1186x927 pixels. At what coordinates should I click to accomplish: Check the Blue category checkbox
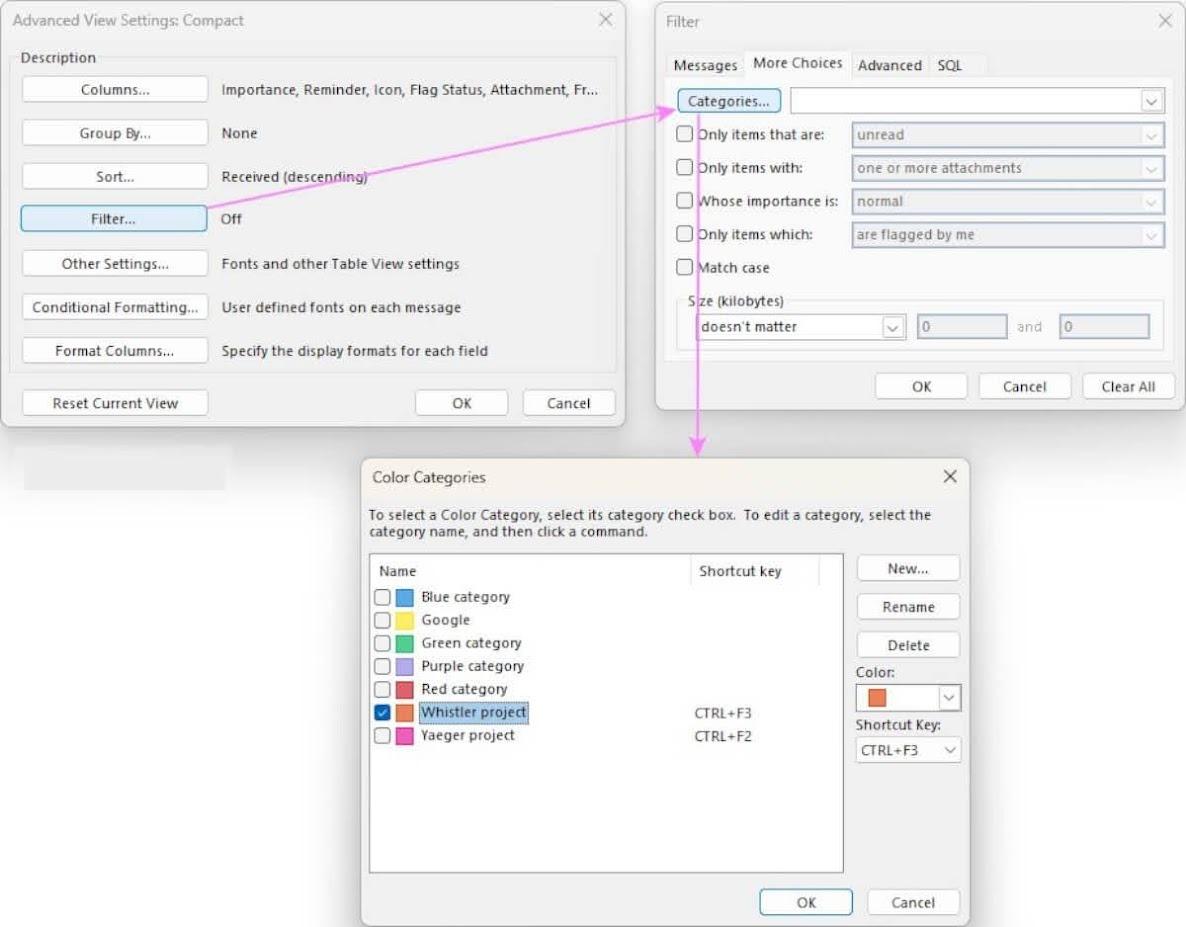tap(382, 597)
